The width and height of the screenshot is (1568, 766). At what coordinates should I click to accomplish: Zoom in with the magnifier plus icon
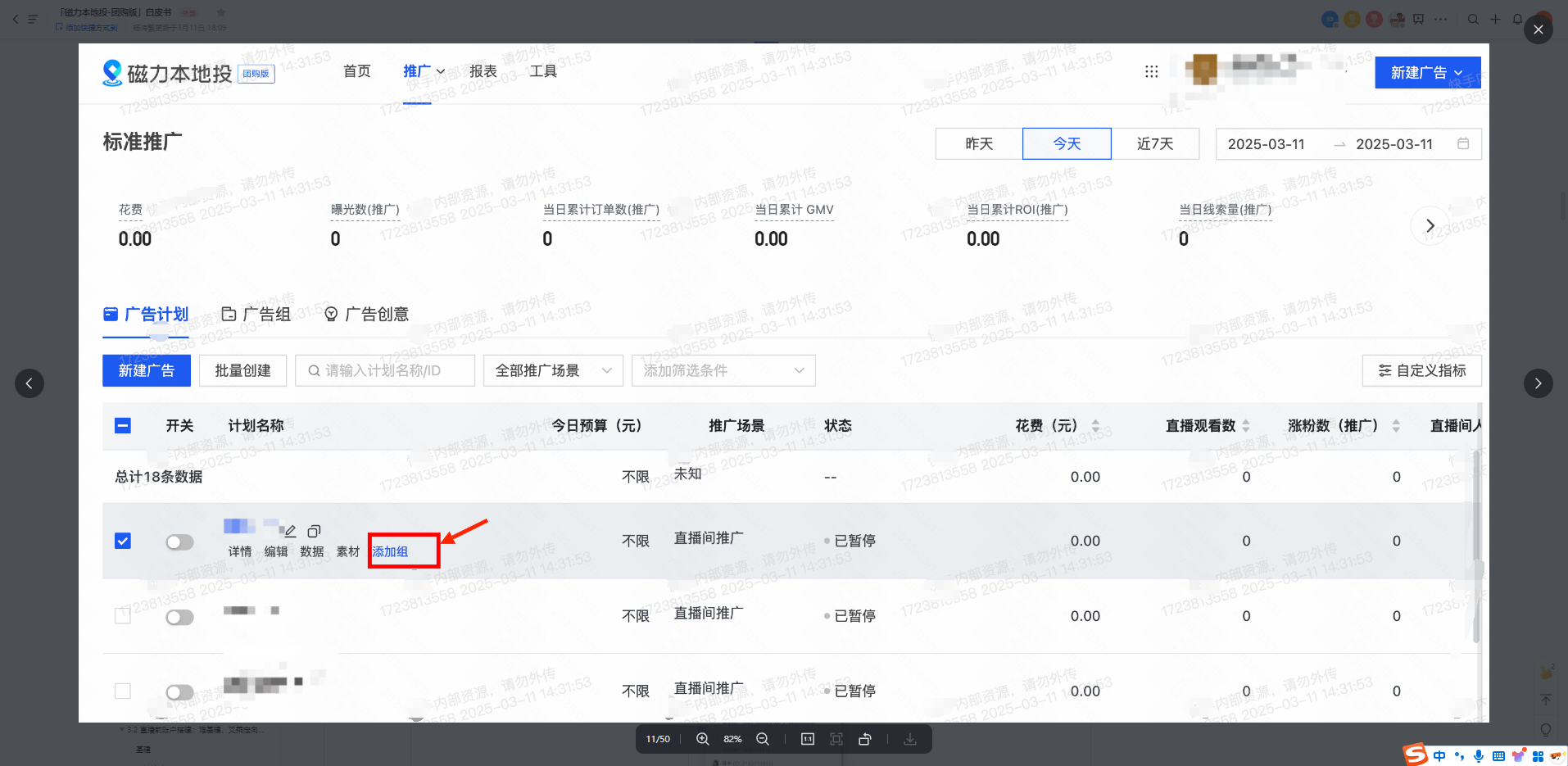coord(701,738)
